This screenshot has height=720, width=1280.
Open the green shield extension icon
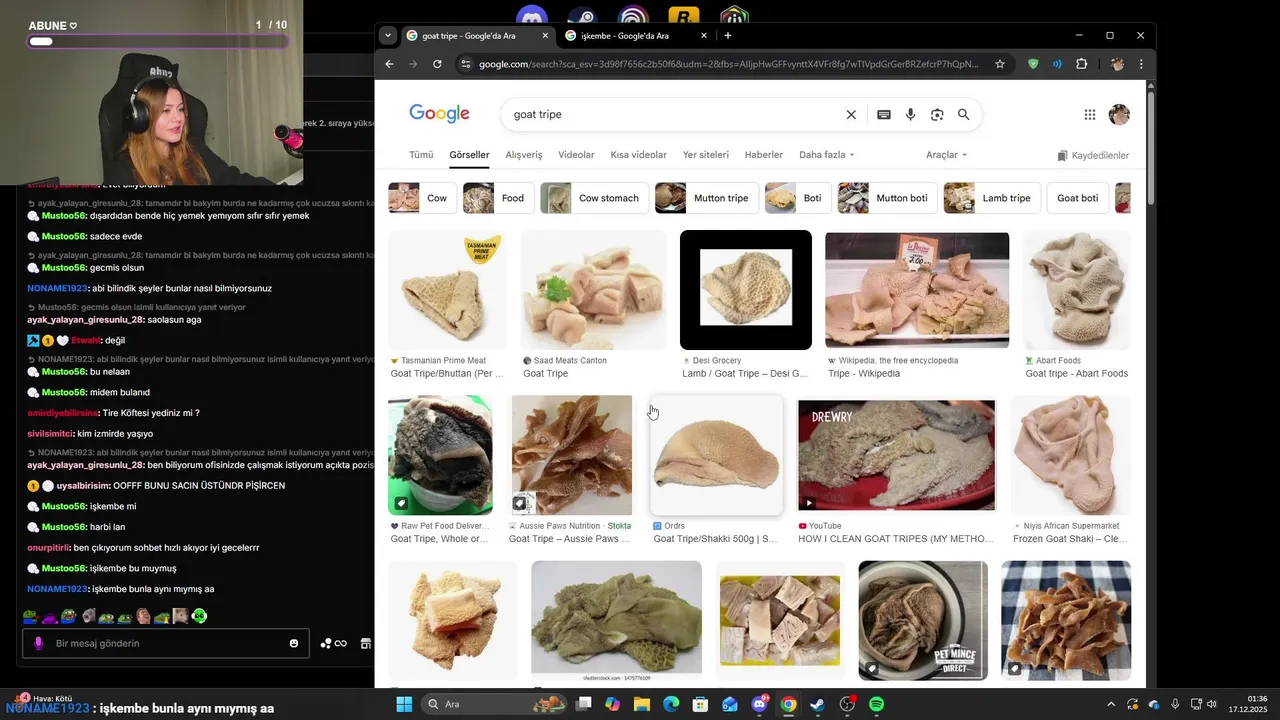(x=1033, y=64)
